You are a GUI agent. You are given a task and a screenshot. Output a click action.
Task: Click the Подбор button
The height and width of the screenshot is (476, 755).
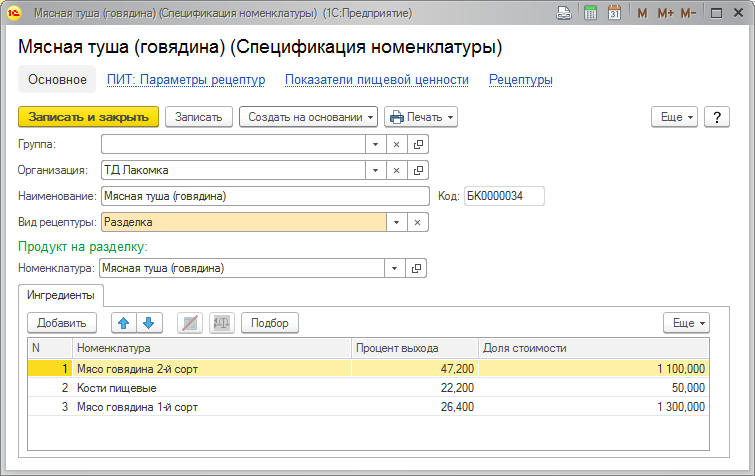(x=270, y=323)
